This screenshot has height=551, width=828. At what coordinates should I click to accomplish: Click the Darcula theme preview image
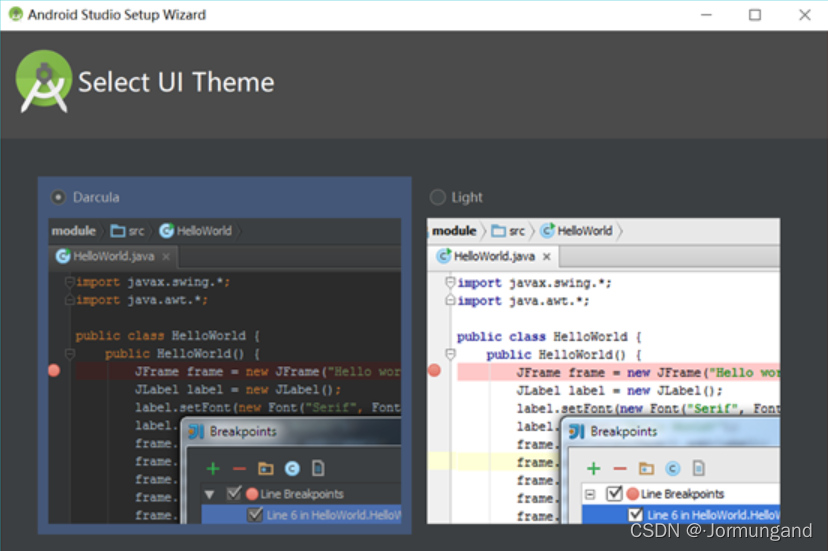coord(224,371)
